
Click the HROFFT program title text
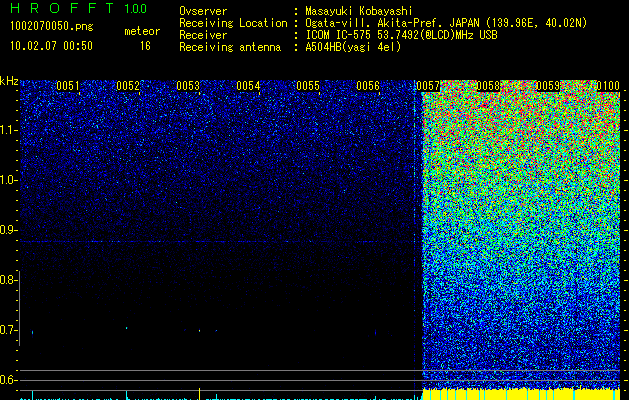[62, 8]
